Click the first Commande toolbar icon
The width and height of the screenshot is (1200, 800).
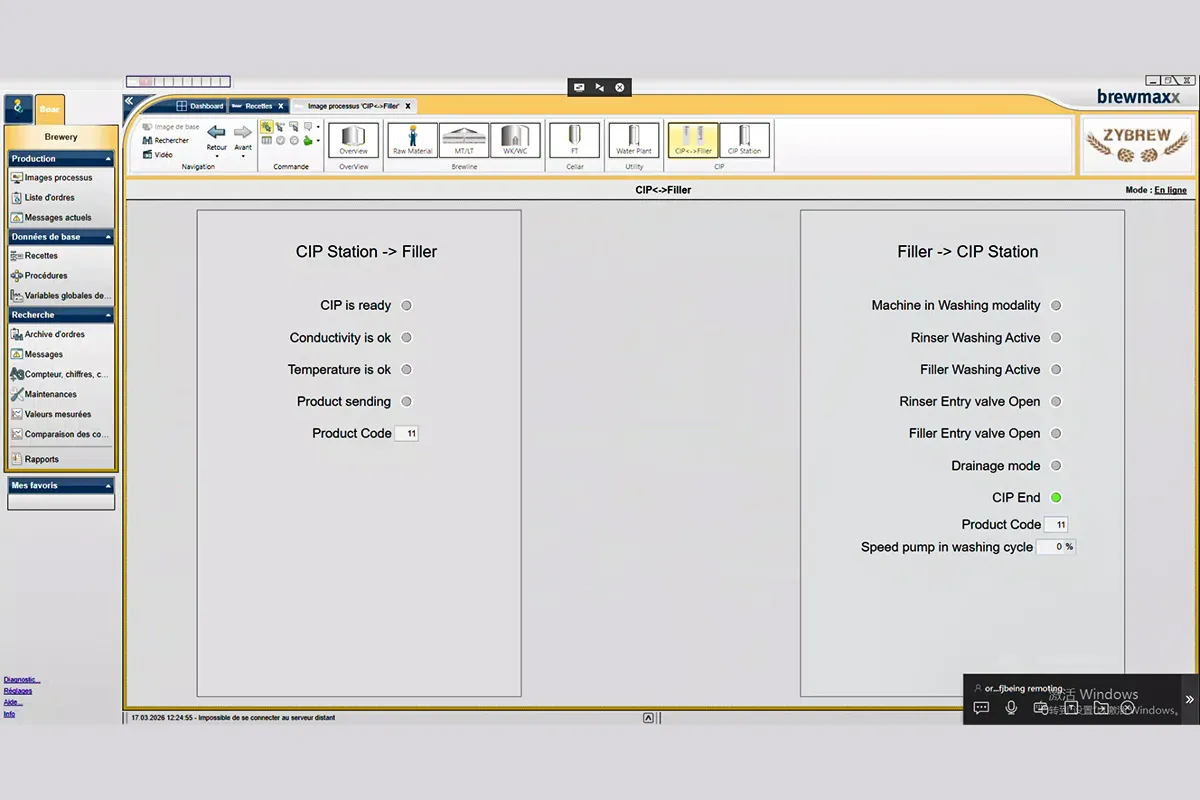[x=266, y=127]
